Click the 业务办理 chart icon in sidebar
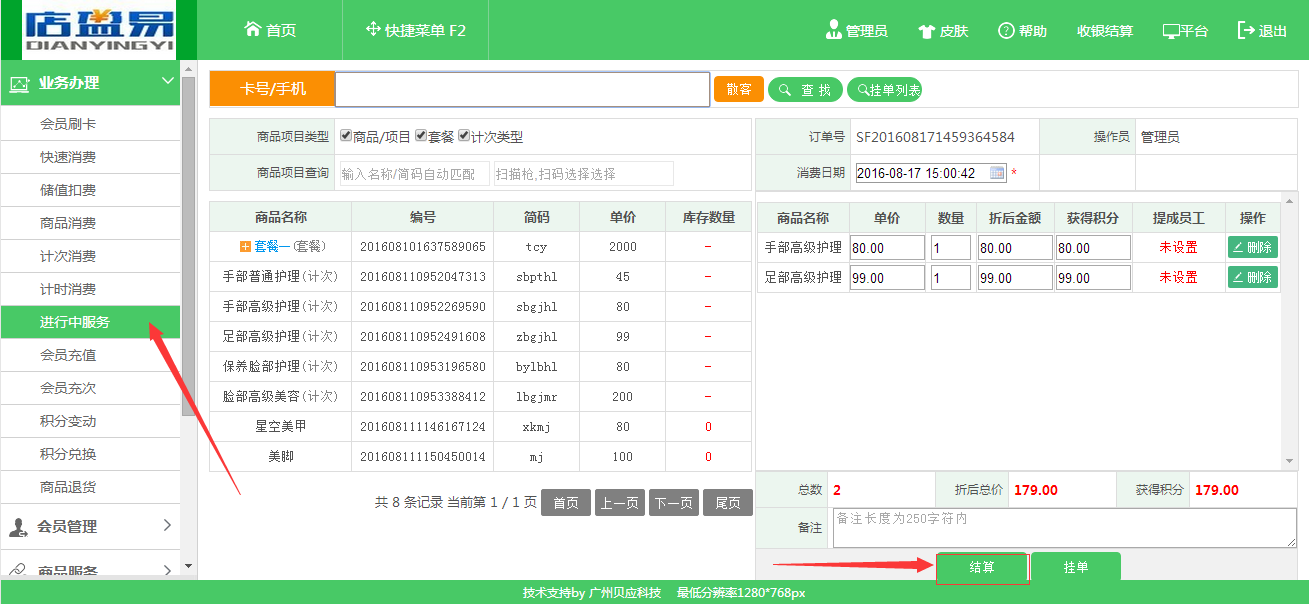This screenshot has width=1309, height=604. click(19, 84)
